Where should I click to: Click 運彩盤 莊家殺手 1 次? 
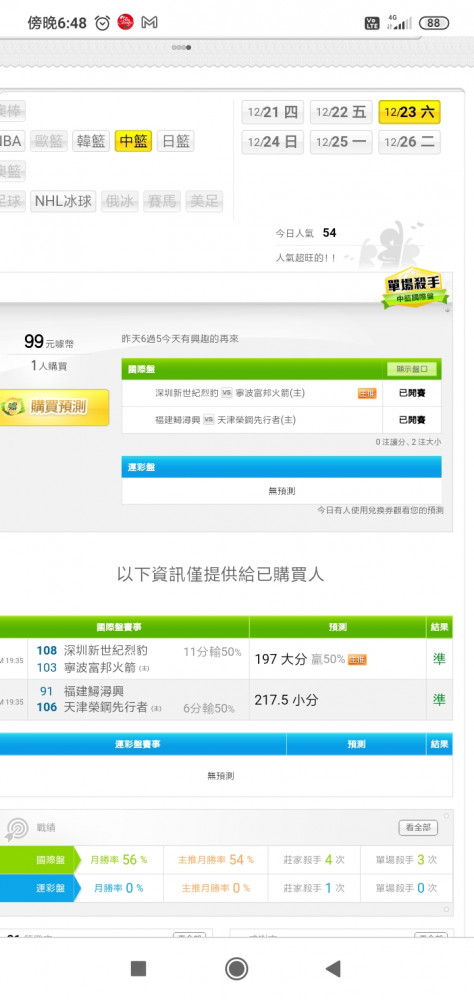tap(314, 888)
